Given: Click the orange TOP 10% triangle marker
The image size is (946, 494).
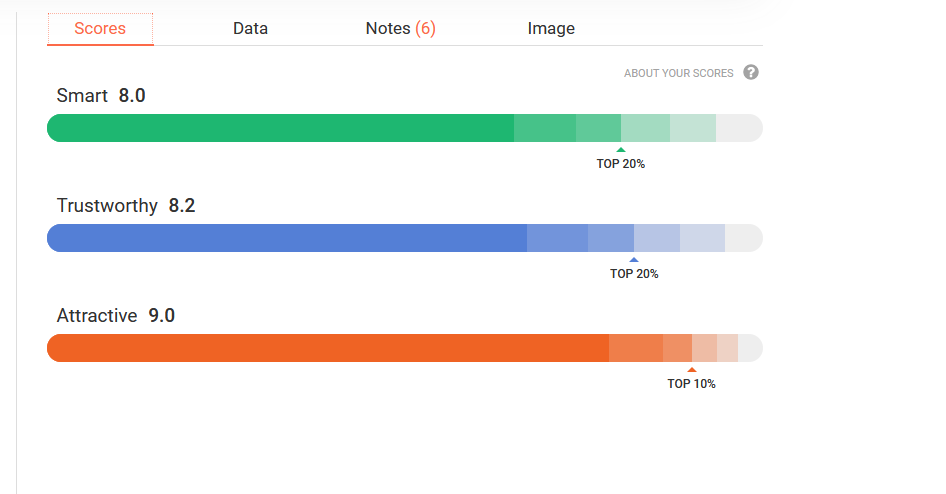Looking at the screenshot, I should (x=692, y=370).
